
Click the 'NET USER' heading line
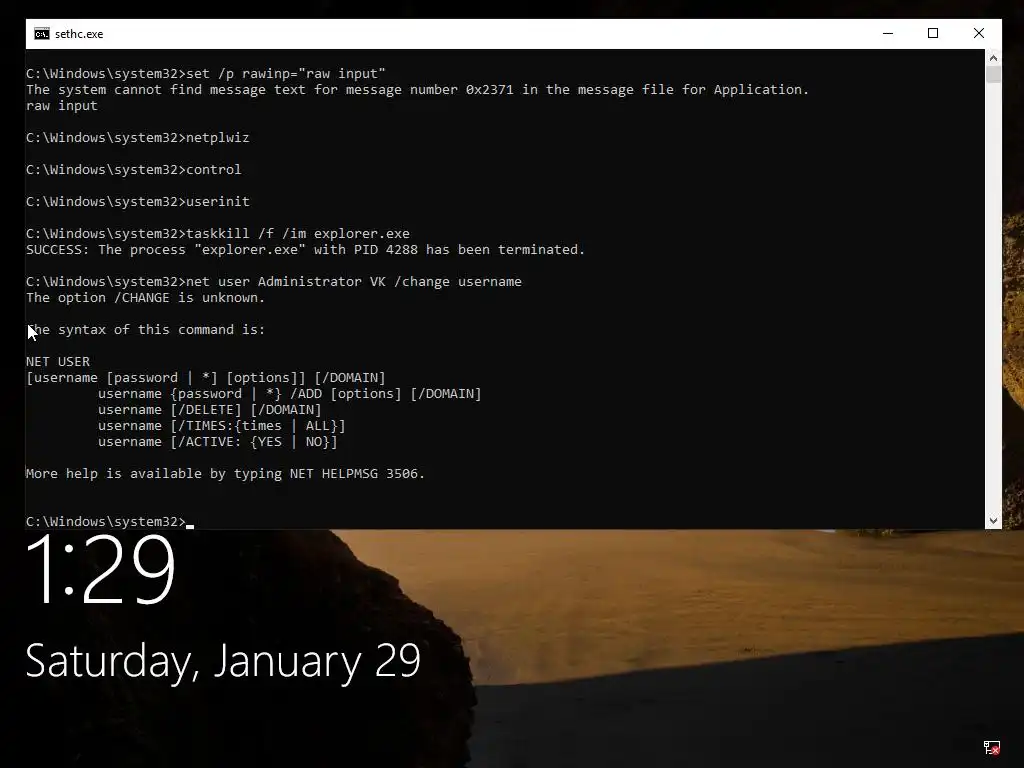58,362
